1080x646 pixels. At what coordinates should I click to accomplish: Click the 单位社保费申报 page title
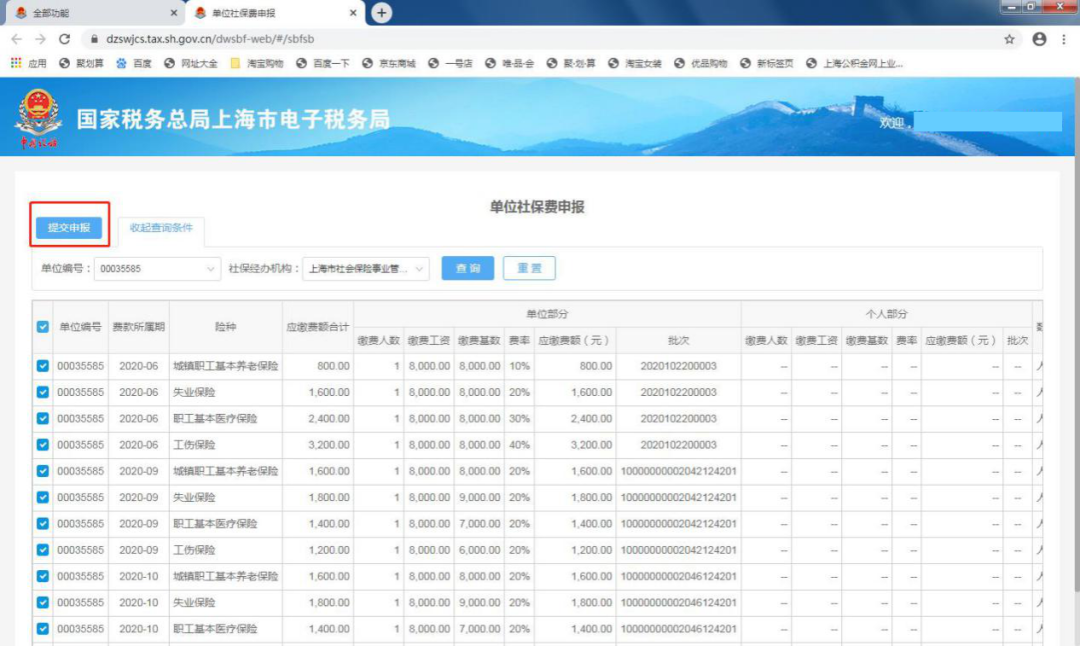pyautogui.click(x=537, y=207)
